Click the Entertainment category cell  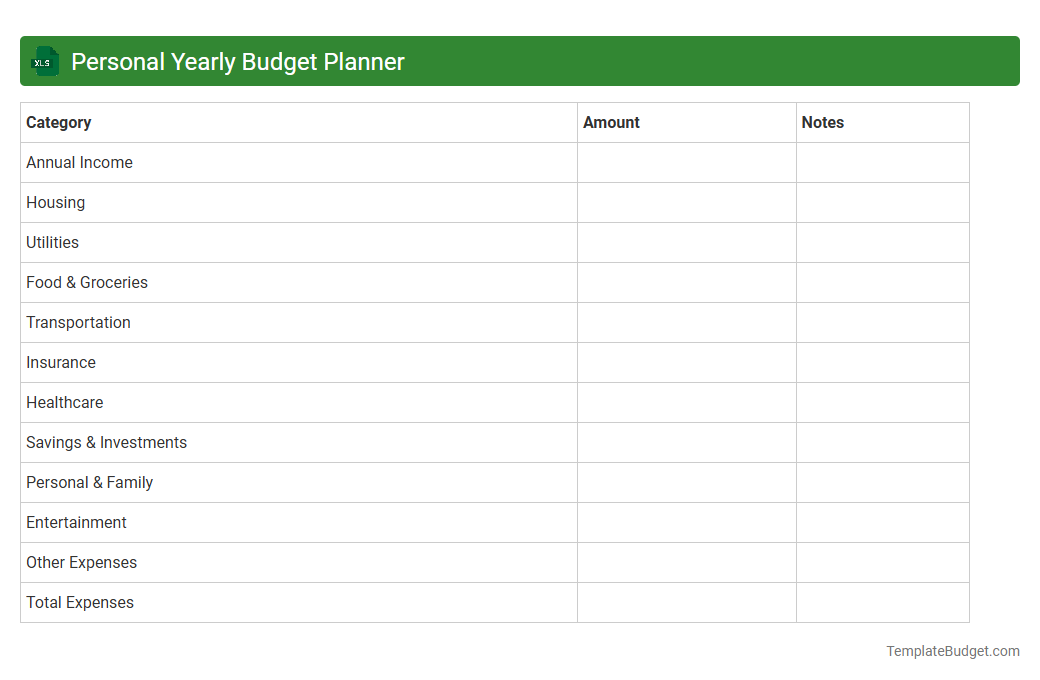tap(76, 522)
